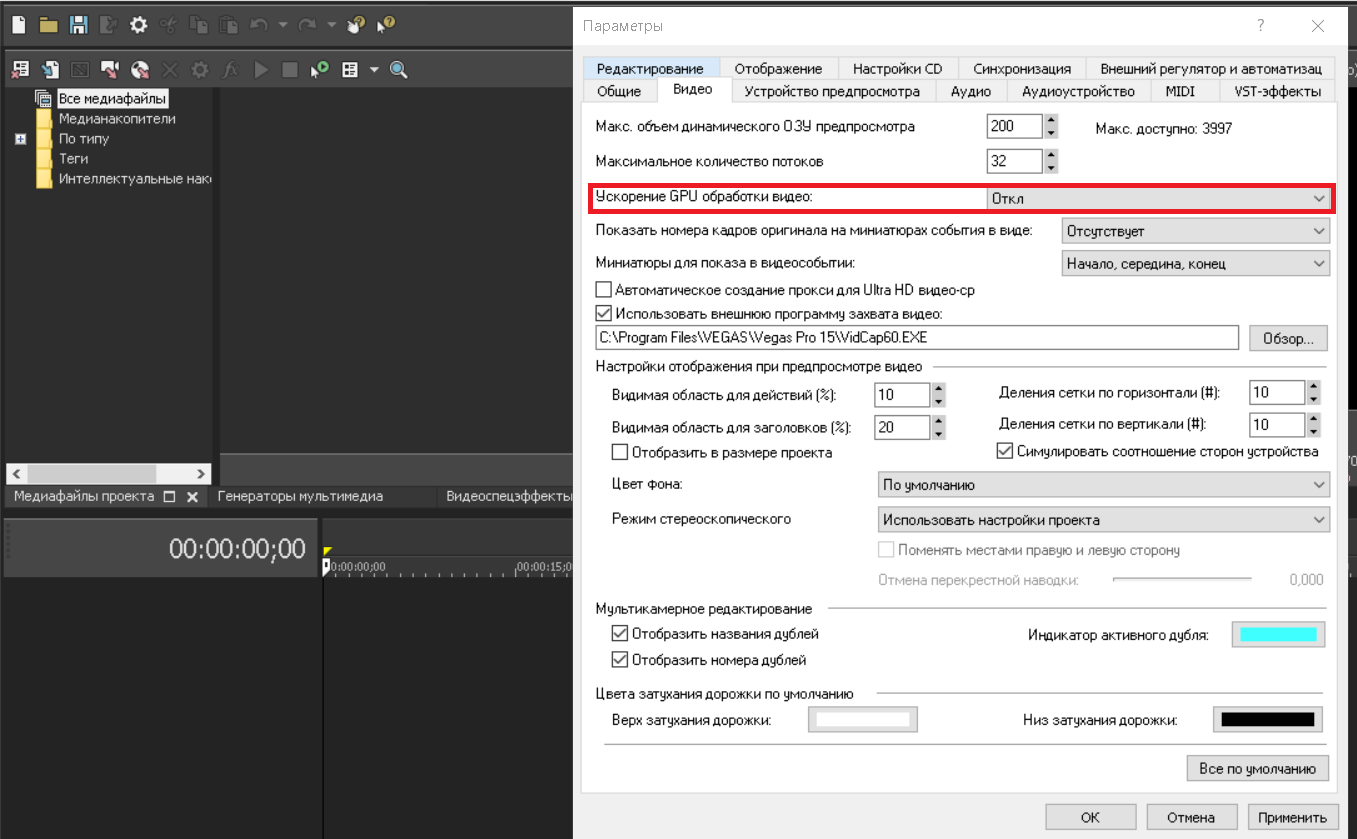Open the Views dropdown arrow in the media toolbar

[374, 70]
